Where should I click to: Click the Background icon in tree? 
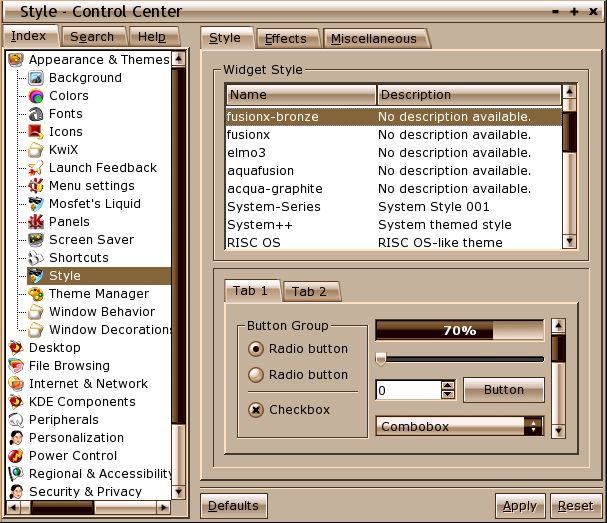[x=36, y=78]
